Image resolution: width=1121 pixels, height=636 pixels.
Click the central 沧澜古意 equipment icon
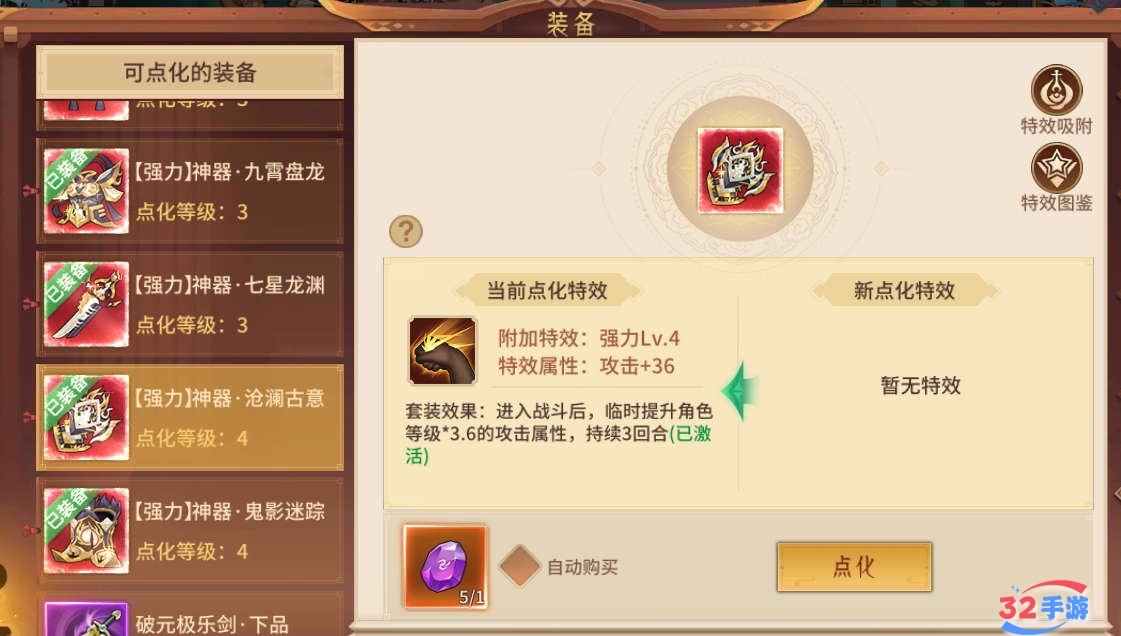click(x=740, y=171)
